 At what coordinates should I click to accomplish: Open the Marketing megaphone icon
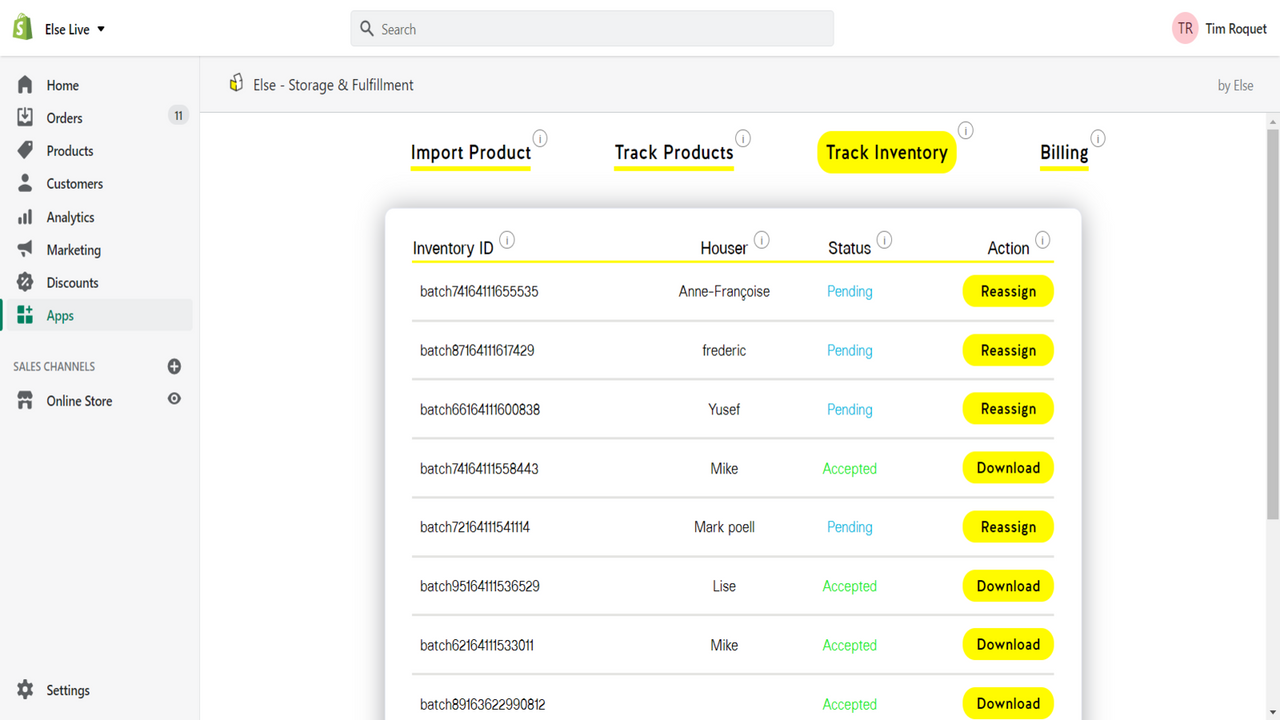27,249
